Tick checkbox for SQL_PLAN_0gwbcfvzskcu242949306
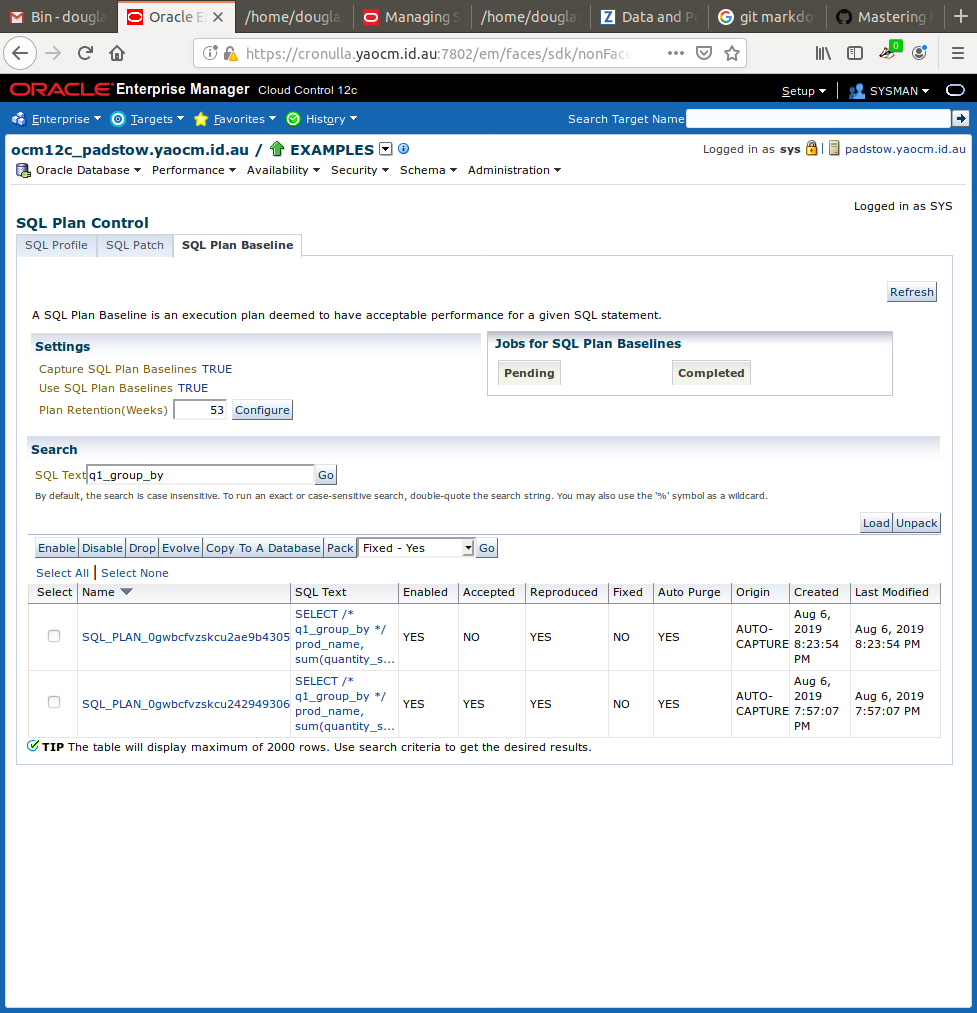Image resolution: width=977 pixels, height=1013 pixels. point(54,702)
